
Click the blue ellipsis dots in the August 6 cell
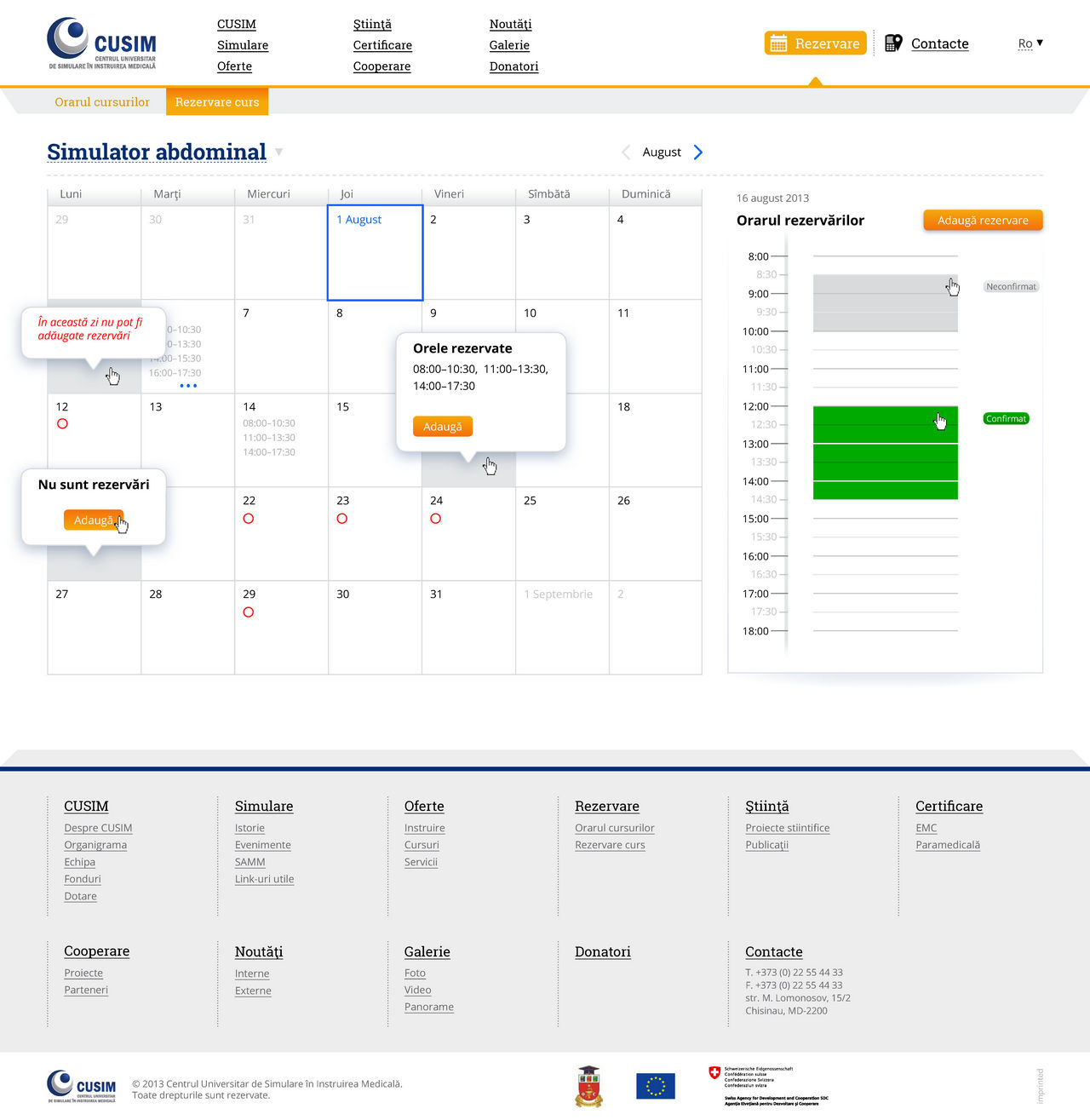coord(188,386)
